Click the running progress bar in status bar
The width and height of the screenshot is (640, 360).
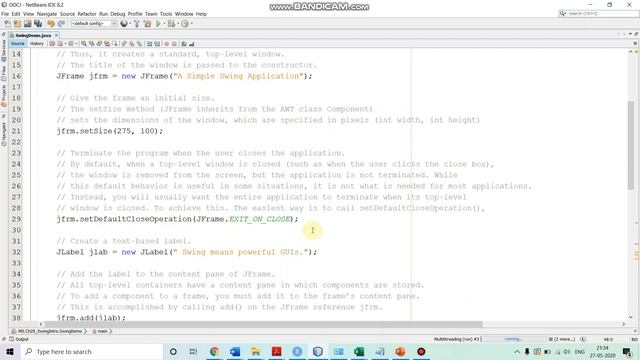click(515, 339)
